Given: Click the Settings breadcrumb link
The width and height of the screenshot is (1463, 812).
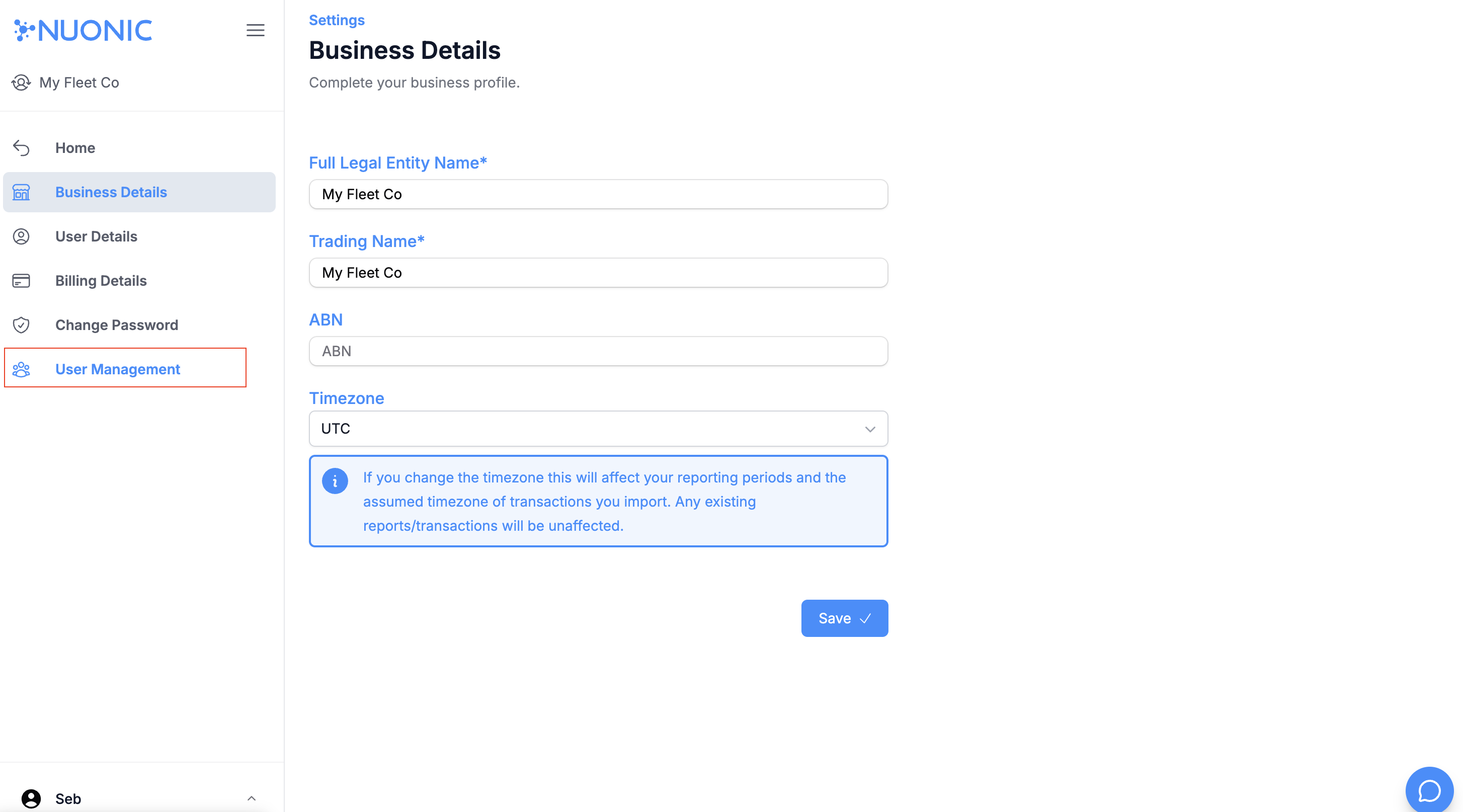Looking at the screenshot, I should coord(337,20).
